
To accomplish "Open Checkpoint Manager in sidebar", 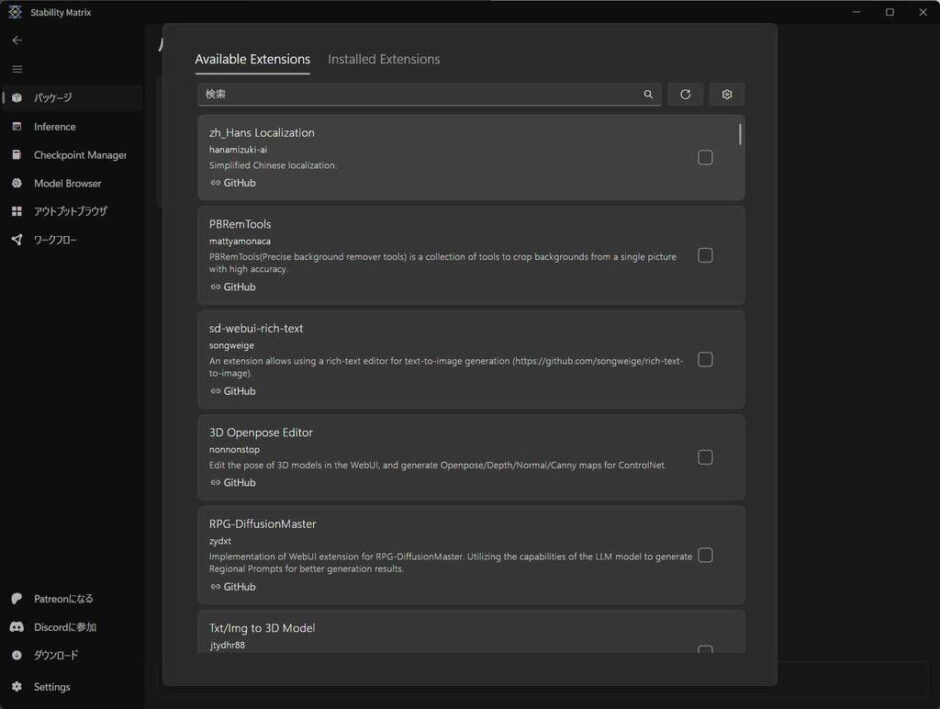I will (79, 155).
